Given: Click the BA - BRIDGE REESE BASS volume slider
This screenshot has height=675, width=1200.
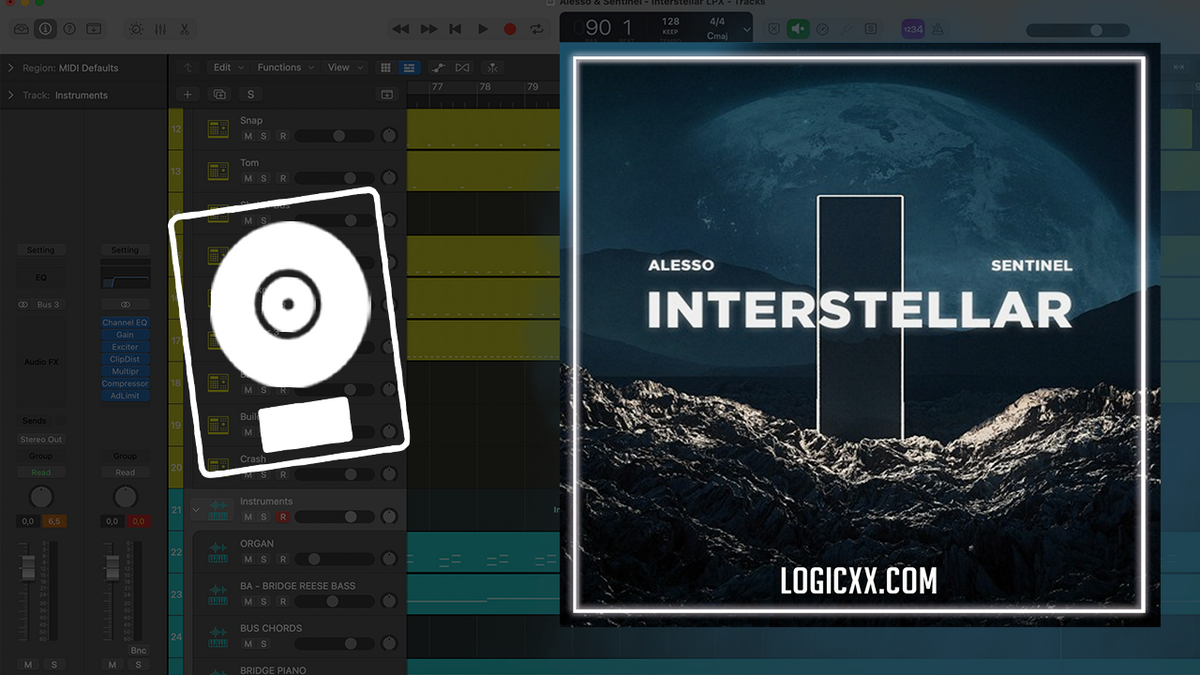Looking at the screenshot, I should [x=334, y=601].
